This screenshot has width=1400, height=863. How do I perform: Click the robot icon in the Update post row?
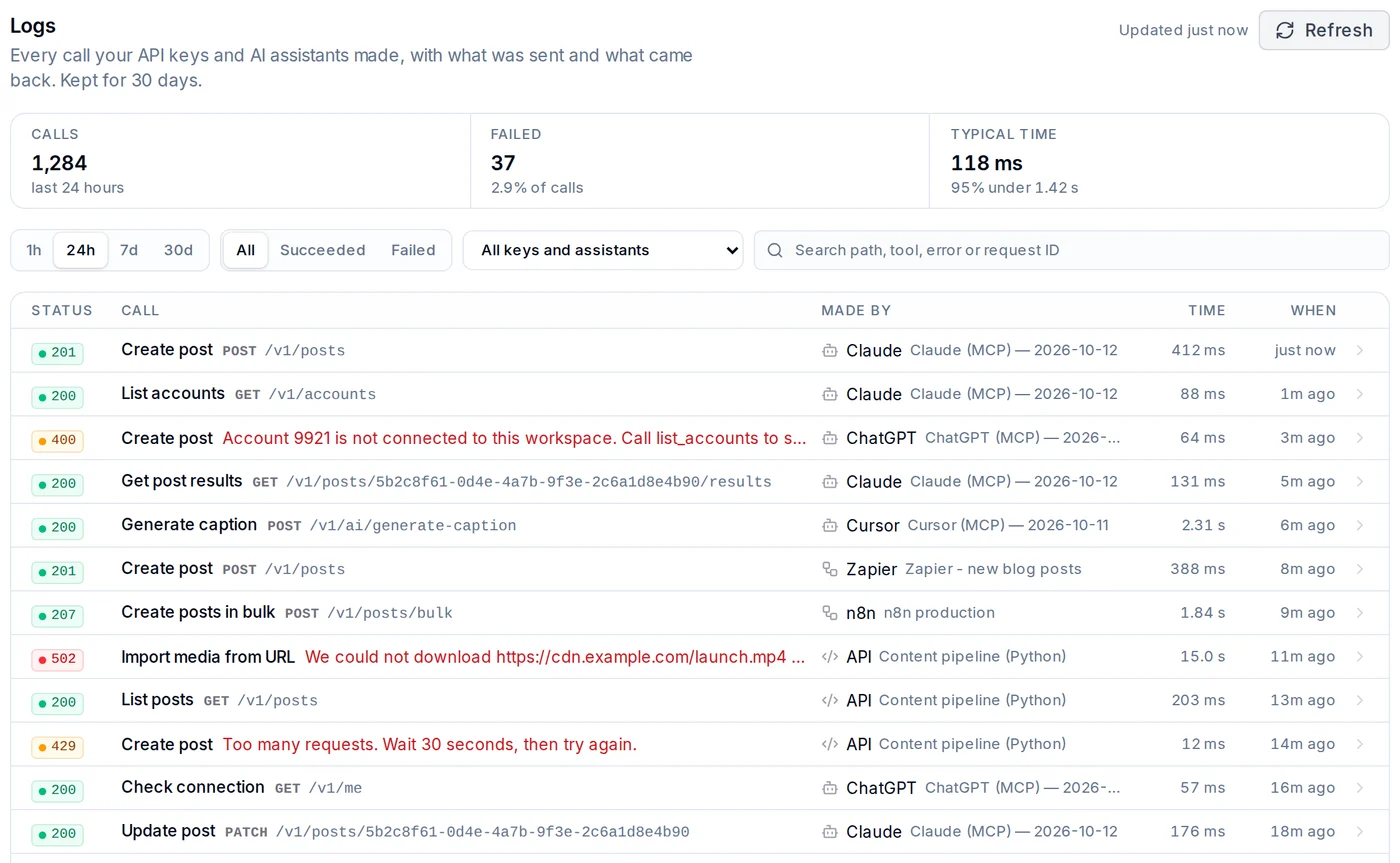[829, 832]
